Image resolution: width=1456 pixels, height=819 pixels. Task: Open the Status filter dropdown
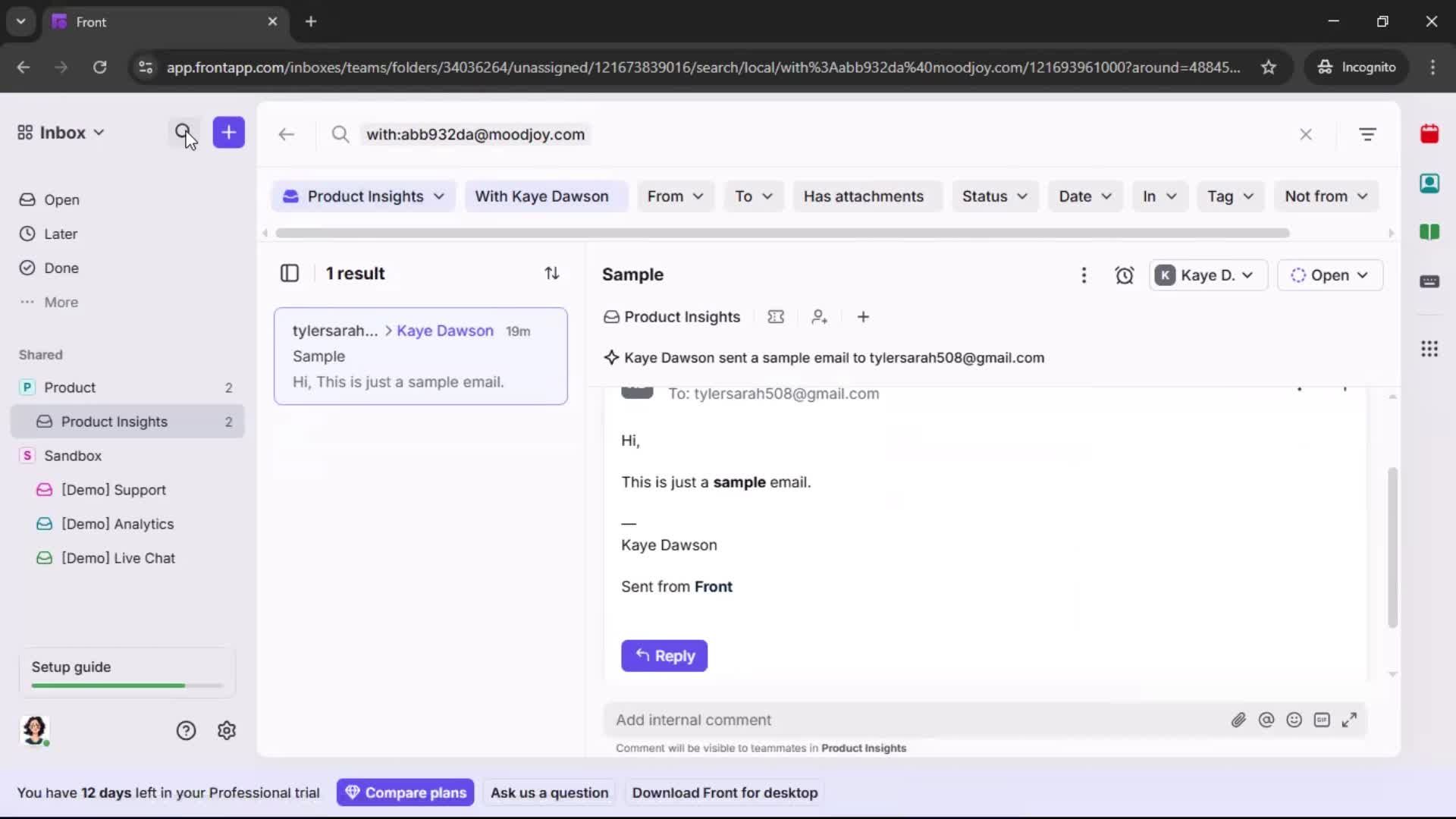(x=995, y=196)
